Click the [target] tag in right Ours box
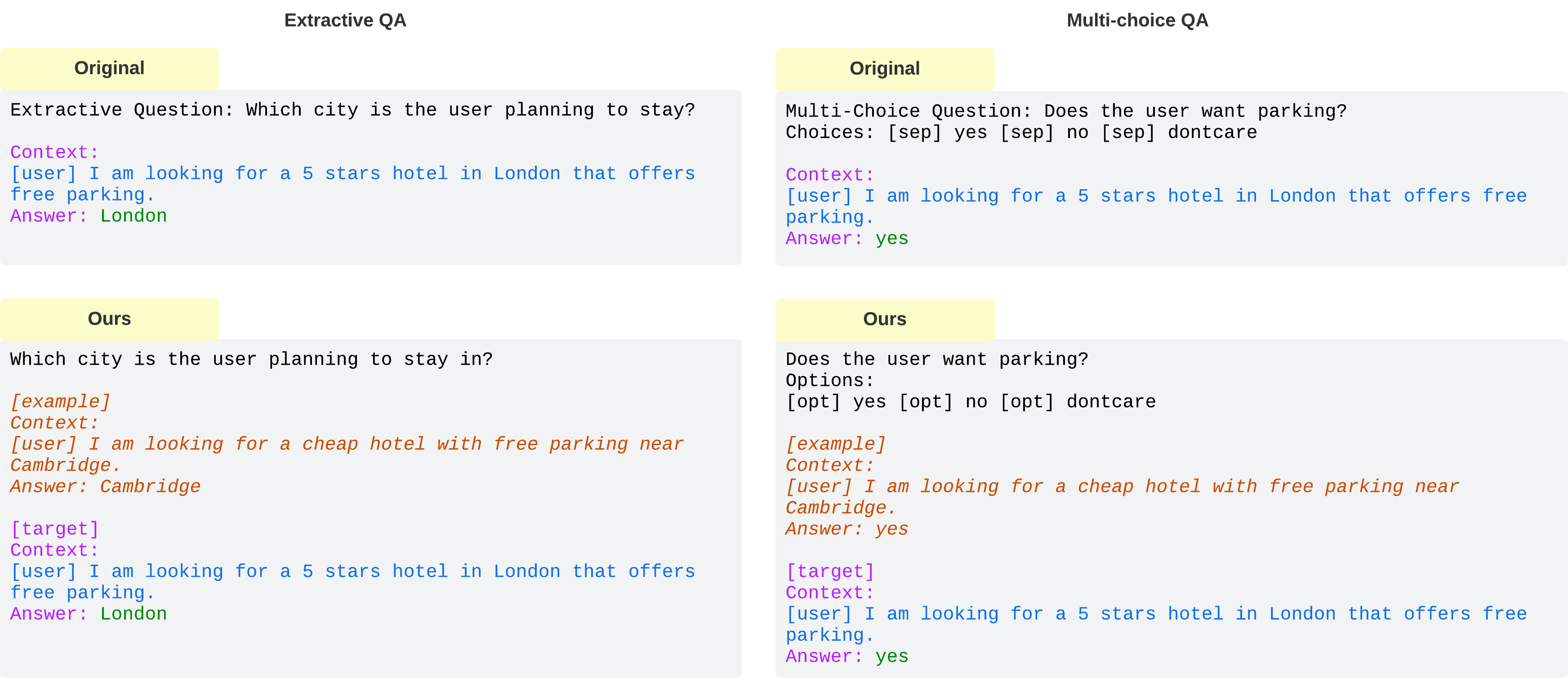The image size is (1568, 678). click(830, 571)
